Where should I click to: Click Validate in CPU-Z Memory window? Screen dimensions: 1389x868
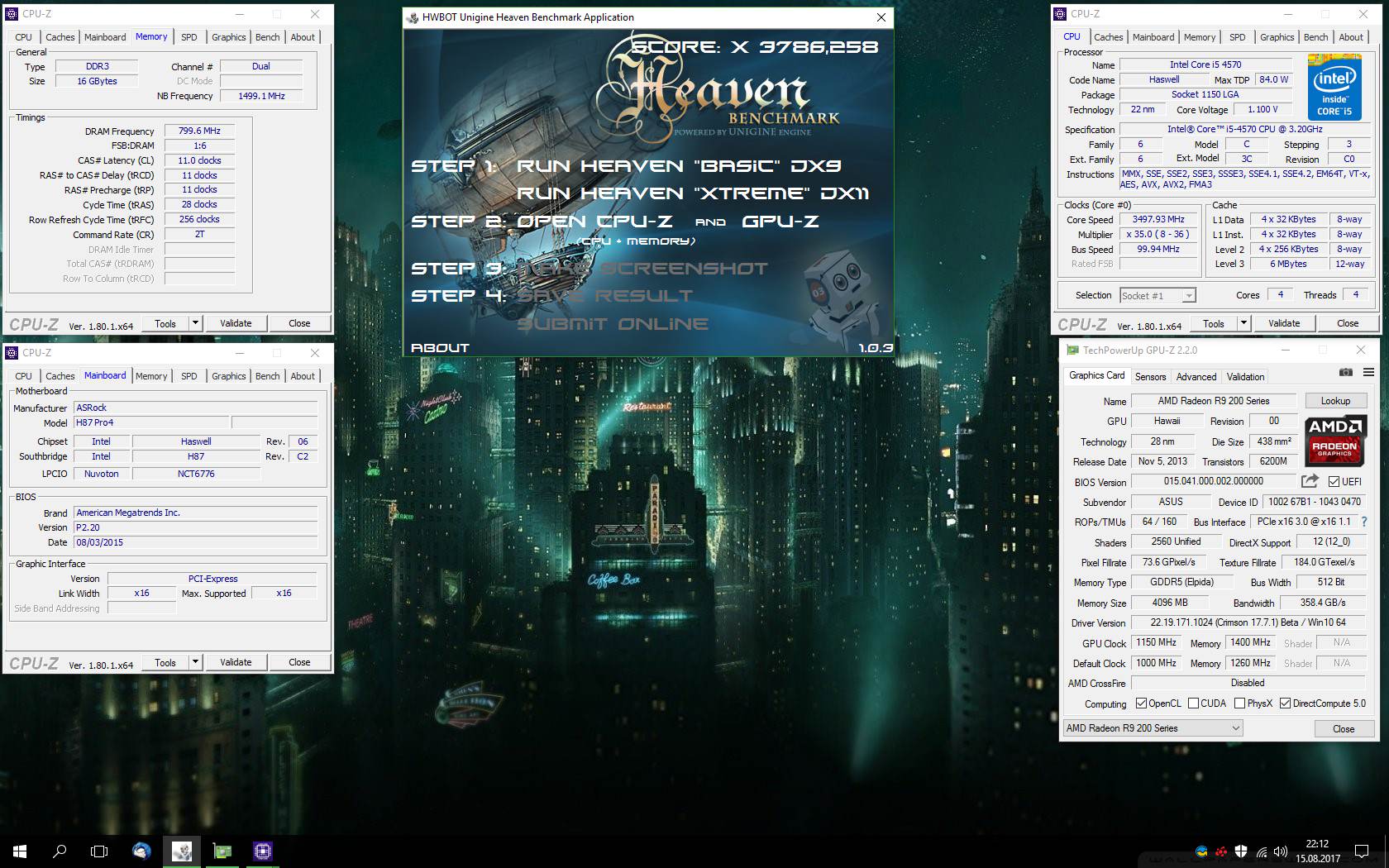point(236,323)
